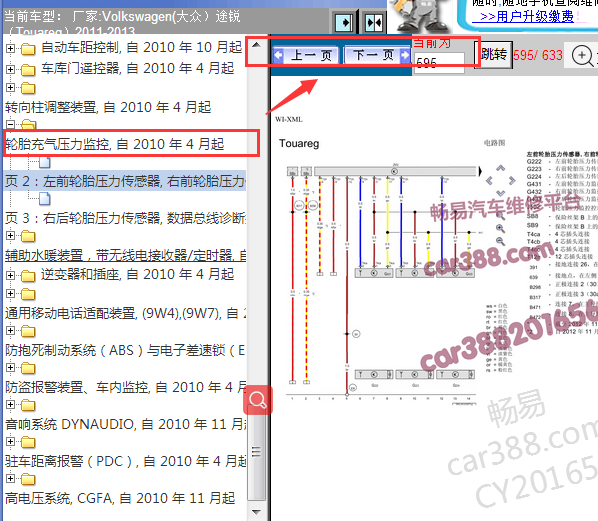The height and width of the screenshot is (521, 598).
Task: Click the 跳转 jump button
Action: [493, 55]
